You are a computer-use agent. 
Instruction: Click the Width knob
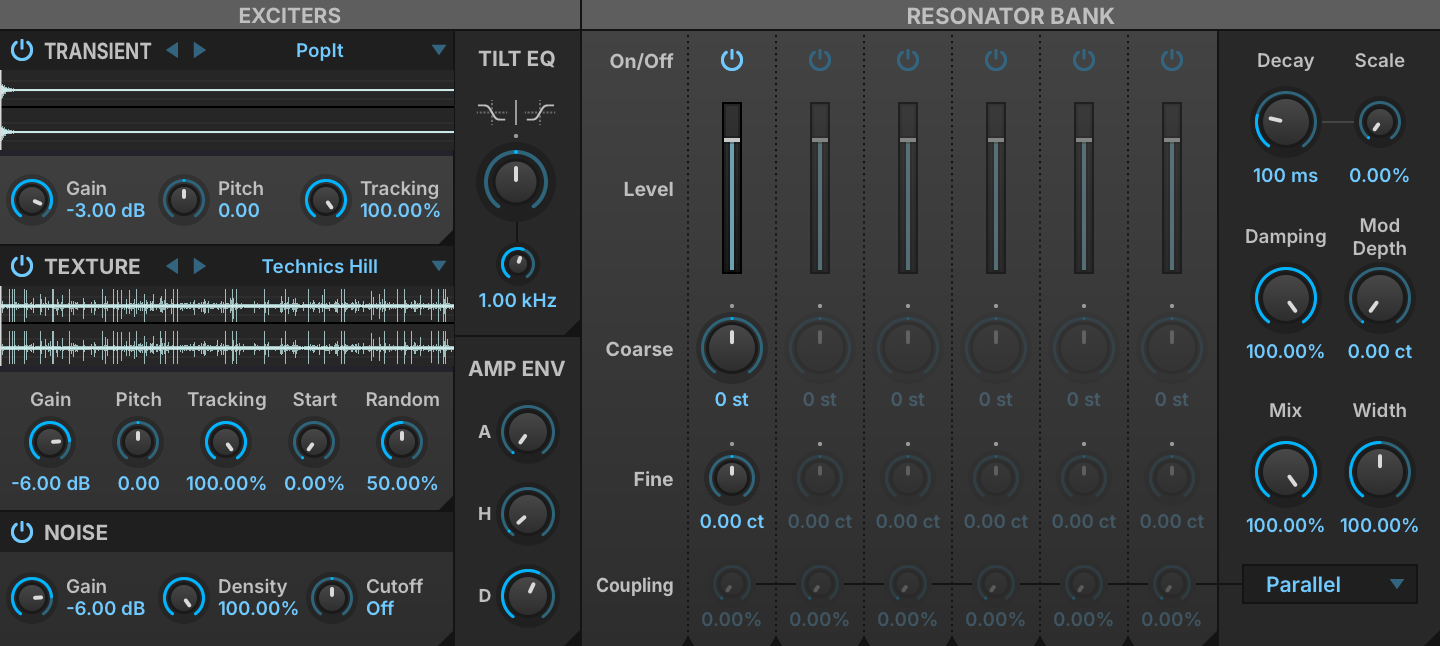click(1380, 473)
